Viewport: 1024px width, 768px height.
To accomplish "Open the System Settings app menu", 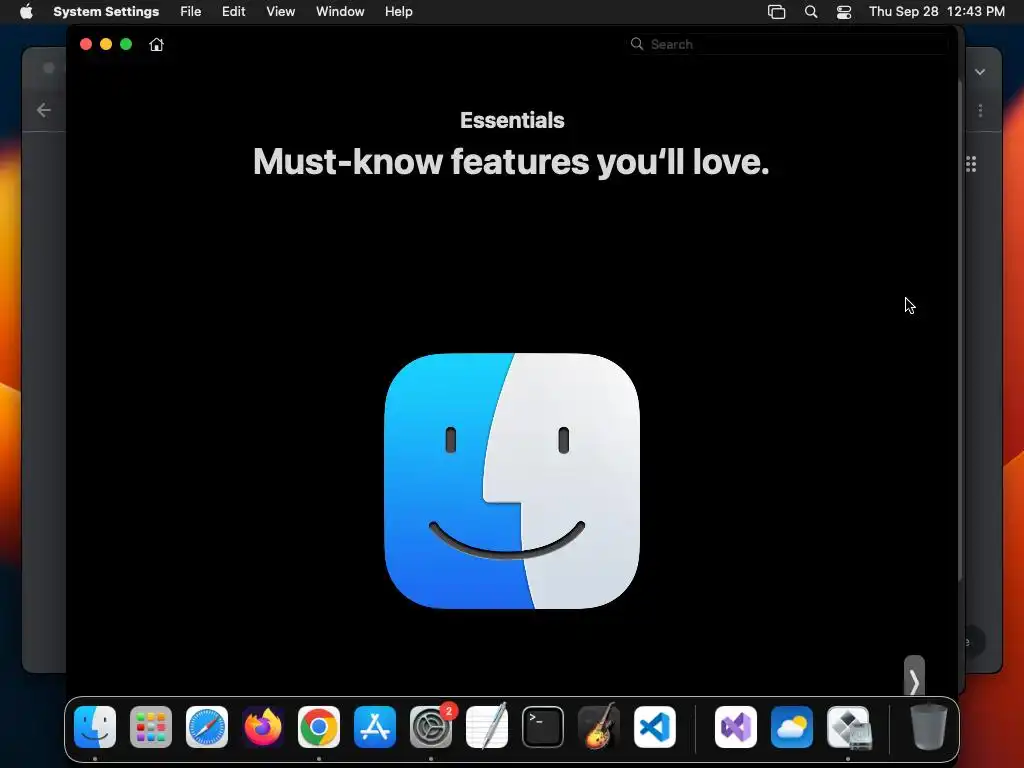I will [106, 12].
